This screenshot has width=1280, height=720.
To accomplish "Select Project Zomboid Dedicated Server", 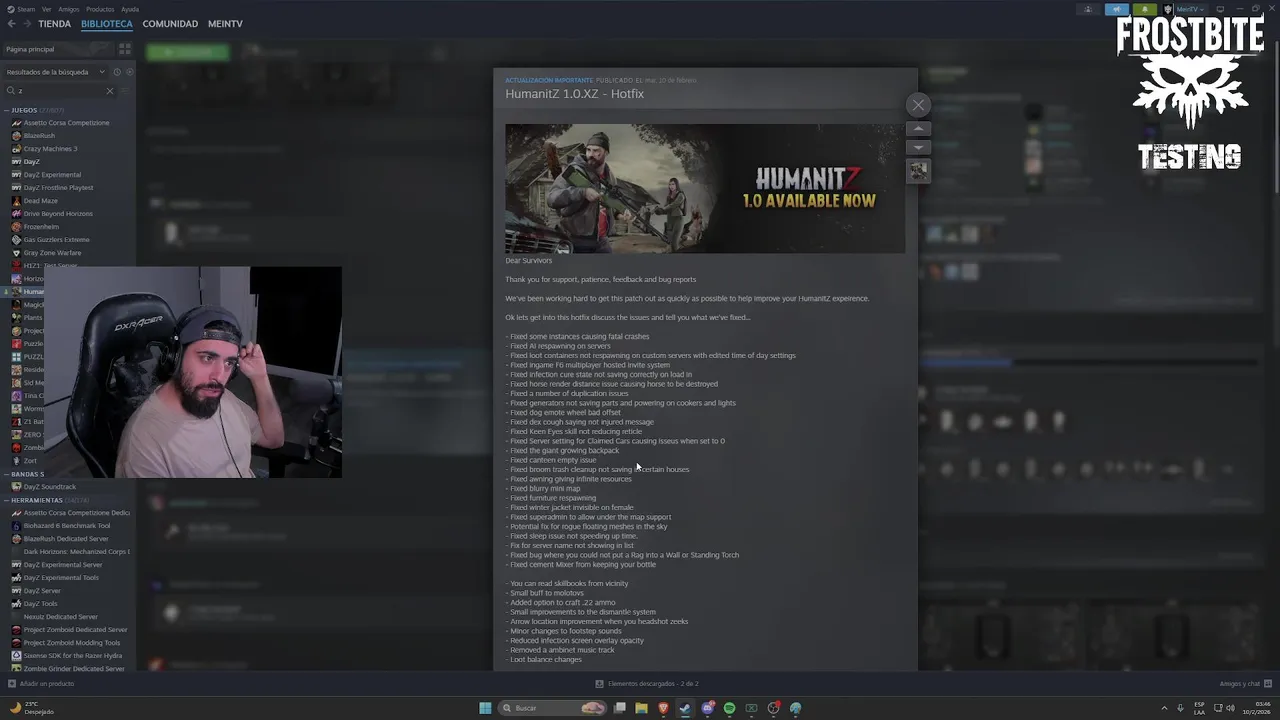I will point(76,630).
